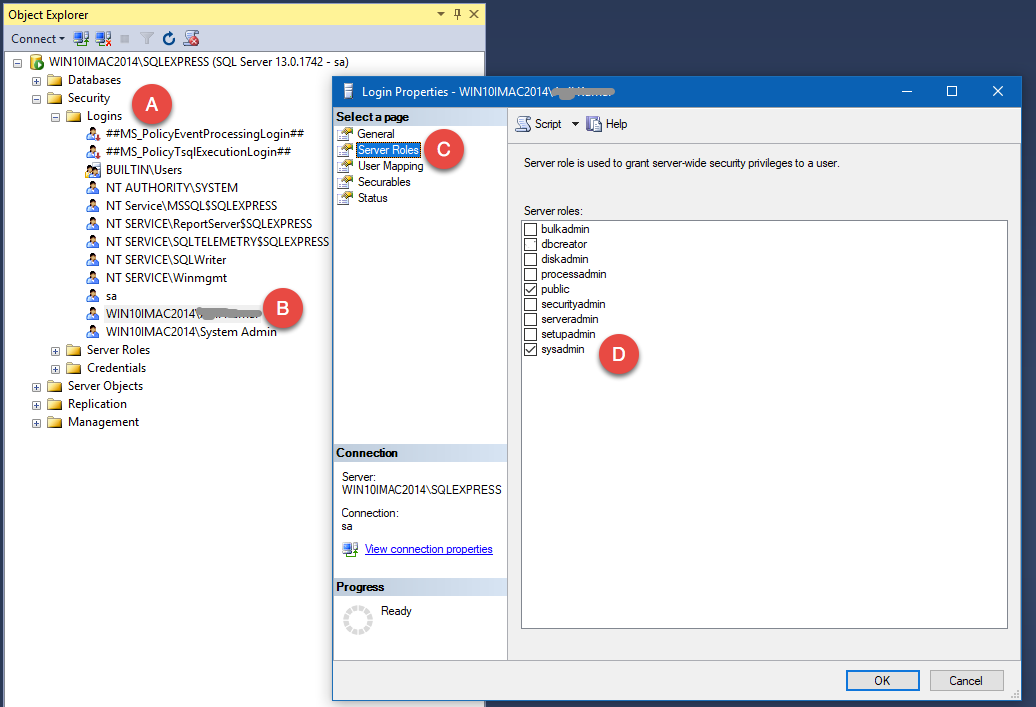Select ##MS_PolicyEventProcessingLogin## login
This screenshot has width=1036, height=707.
tap(205, 134)
